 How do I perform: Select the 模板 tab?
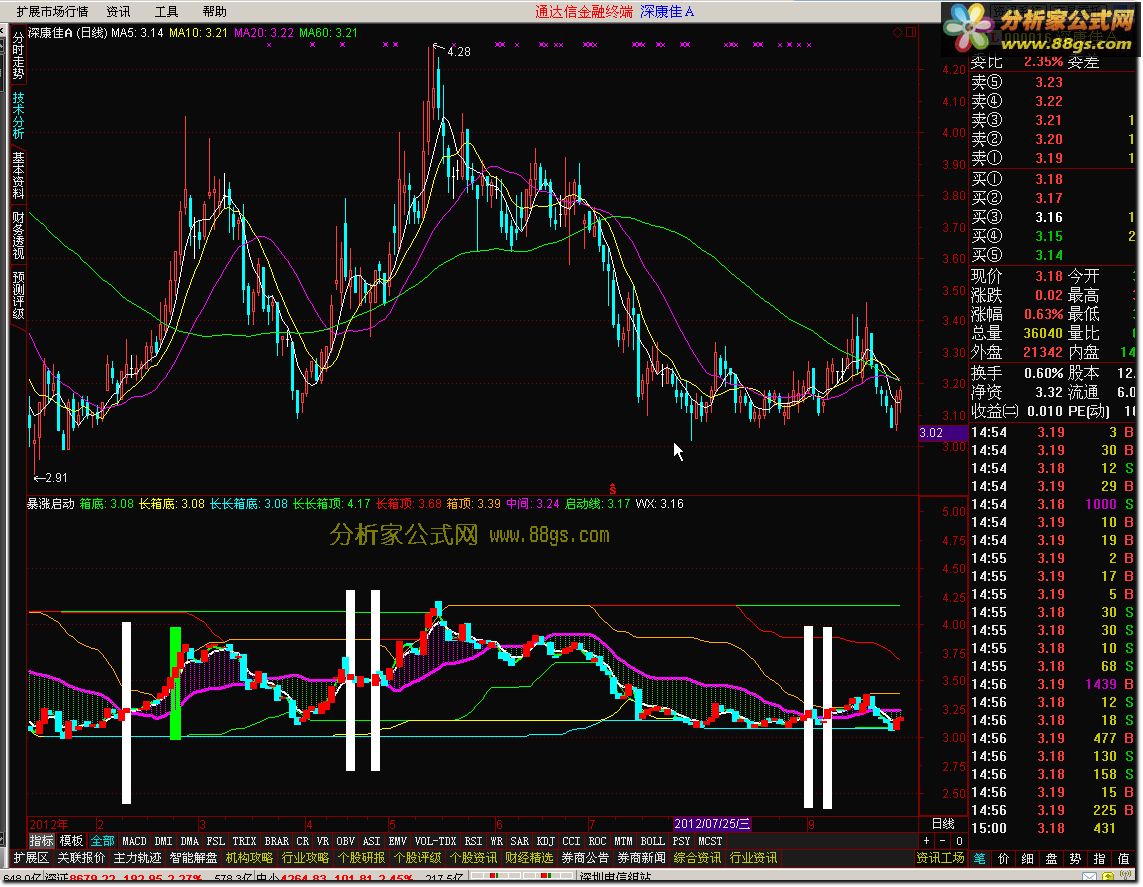[71, 841]
